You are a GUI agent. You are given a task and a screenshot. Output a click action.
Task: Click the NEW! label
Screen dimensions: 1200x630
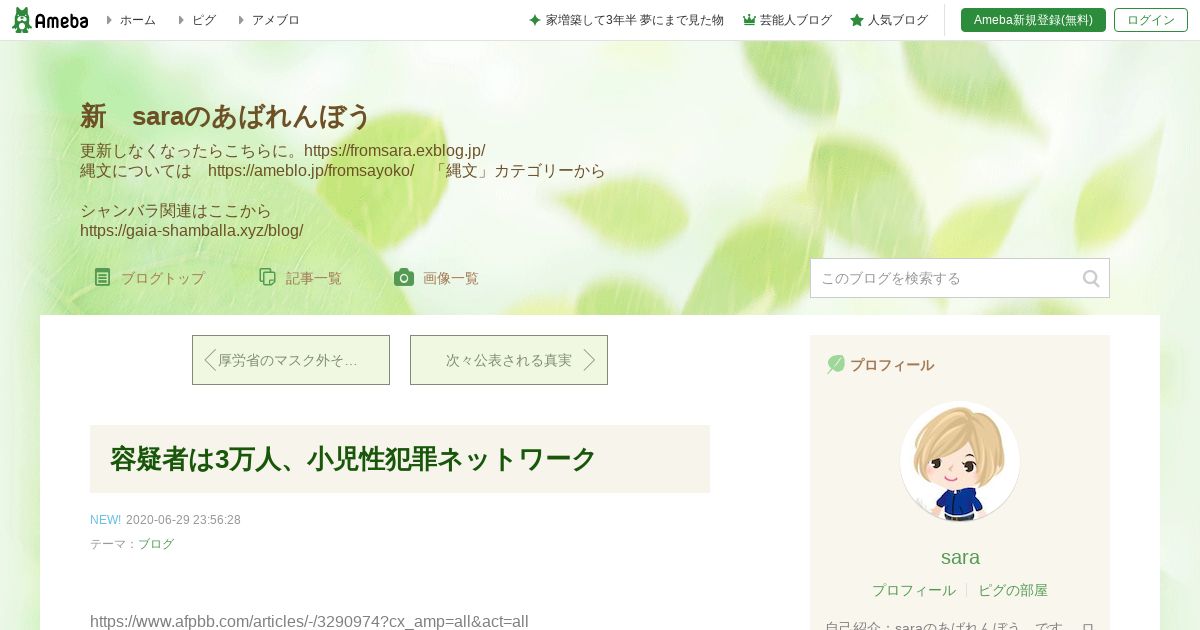105,520
